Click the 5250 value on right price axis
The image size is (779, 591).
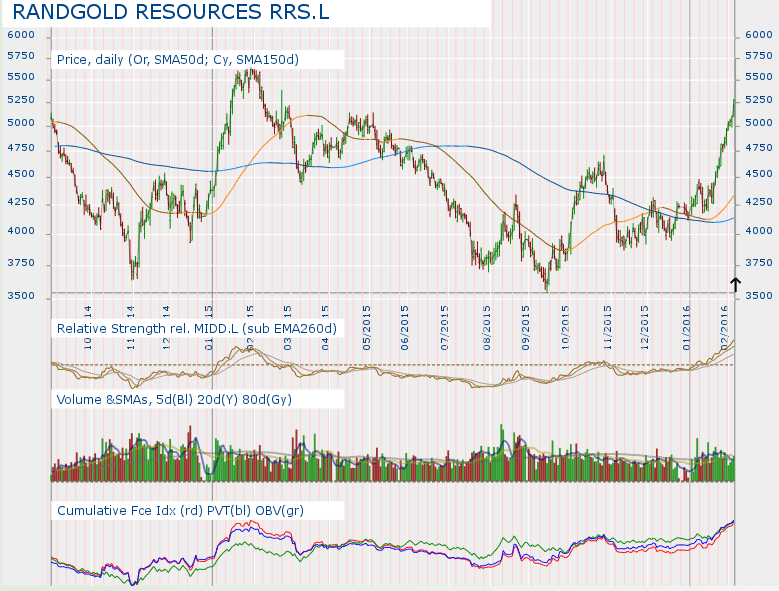(x=759, y=100)
